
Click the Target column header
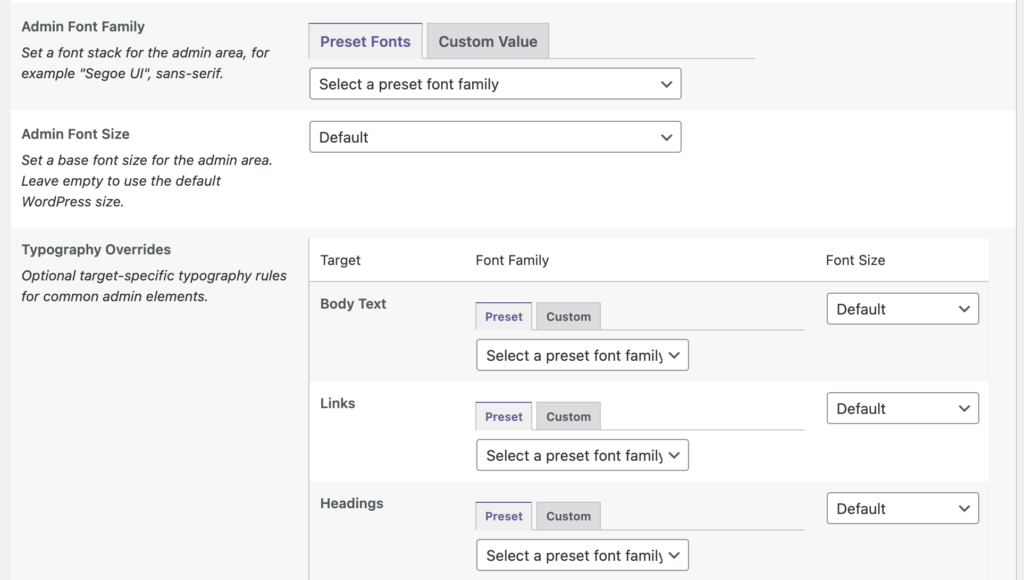(x=340, y=260)
